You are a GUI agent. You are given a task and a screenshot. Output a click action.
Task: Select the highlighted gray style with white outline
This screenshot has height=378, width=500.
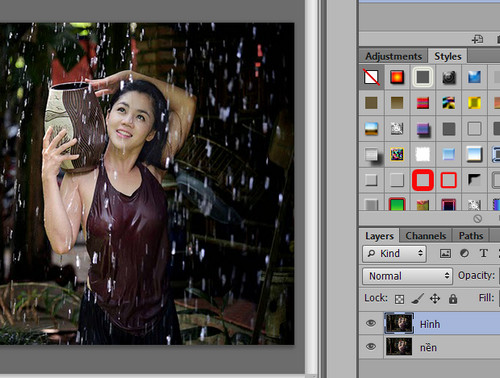tap(423, 77)
